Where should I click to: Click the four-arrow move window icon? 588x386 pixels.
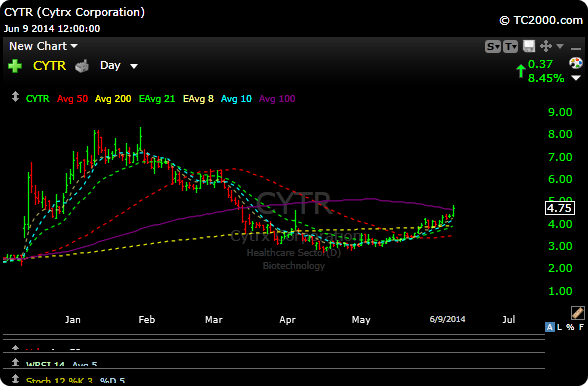click(546, 46)
